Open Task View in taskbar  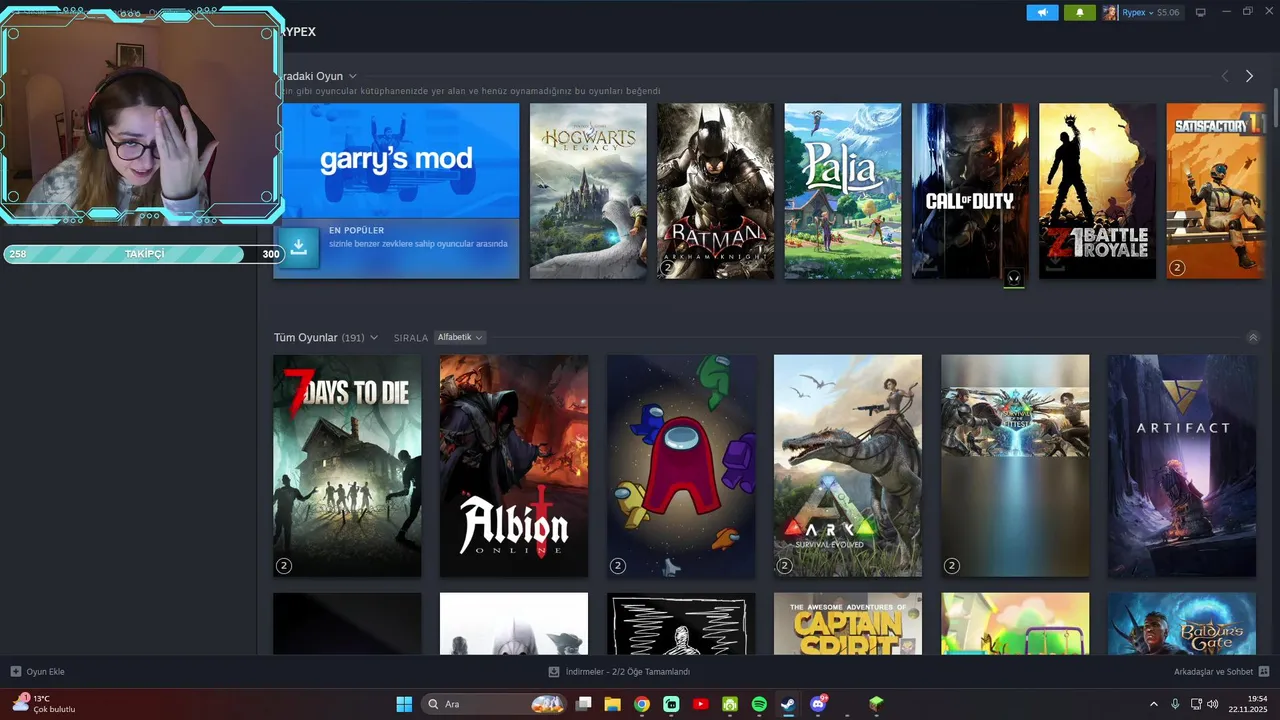584,704
